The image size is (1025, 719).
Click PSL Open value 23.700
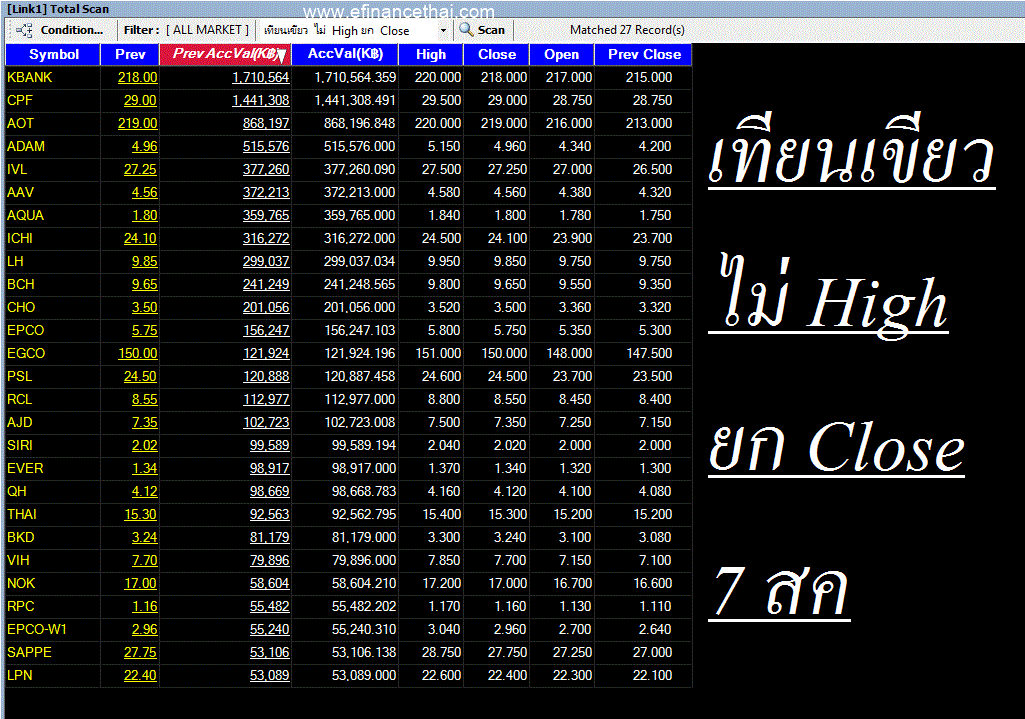[x=572, y=376]
